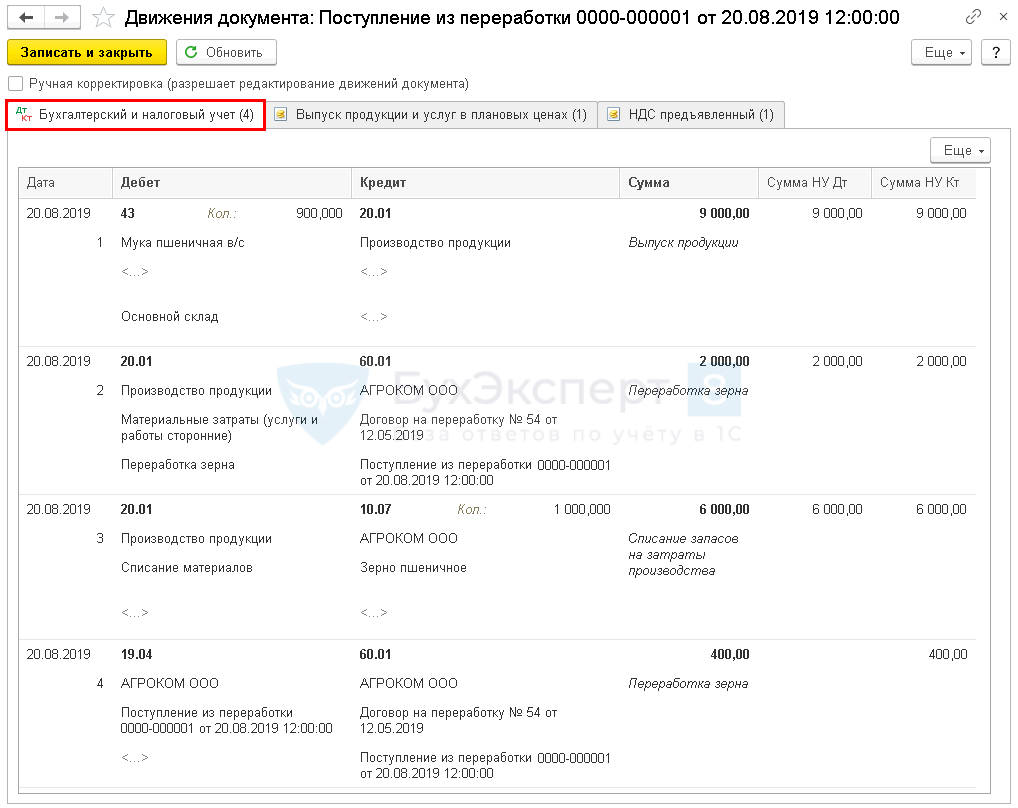Select the НДС предъявленный tab
The width and height of the screenshot is (1018, 808).
pyautogui.click(x=691, y=115)
